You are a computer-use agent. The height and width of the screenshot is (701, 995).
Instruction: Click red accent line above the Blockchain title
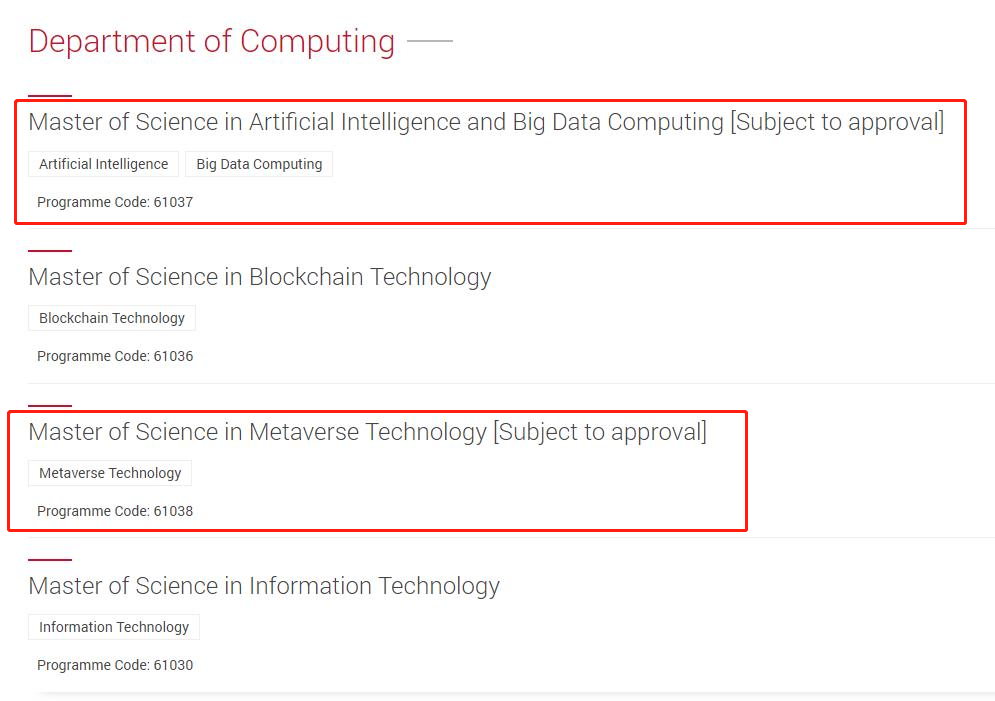pyautogui.click(x=50, y=250)
